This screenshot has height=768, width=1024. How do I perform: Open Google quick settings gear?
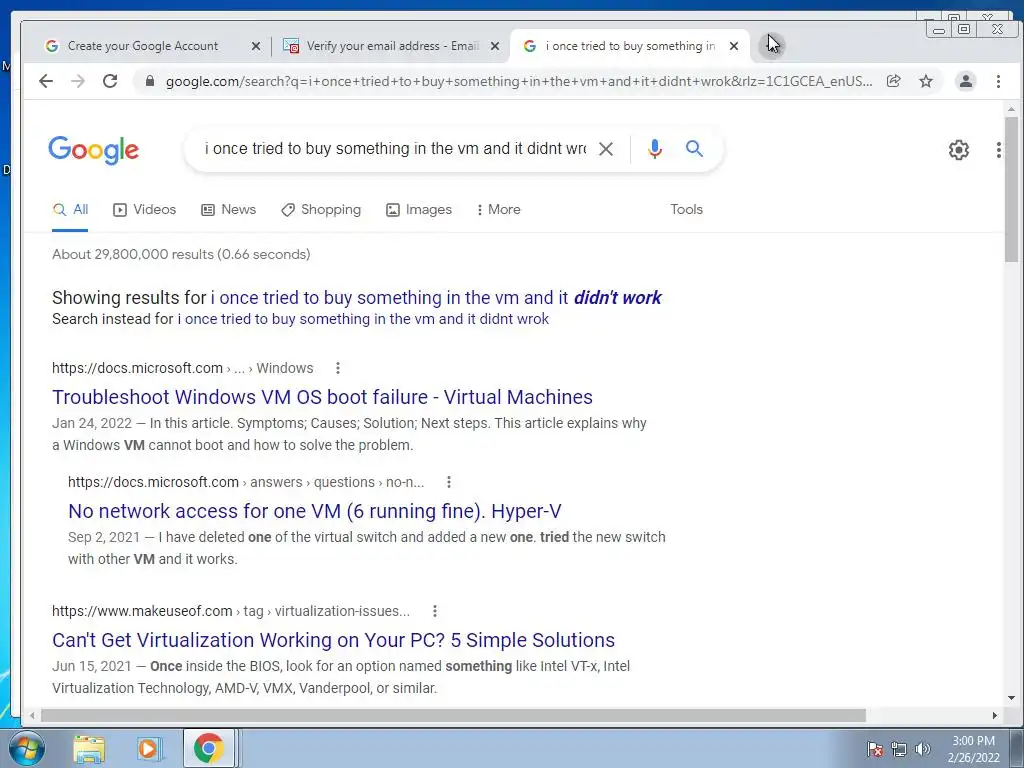[x=958, y=150]
